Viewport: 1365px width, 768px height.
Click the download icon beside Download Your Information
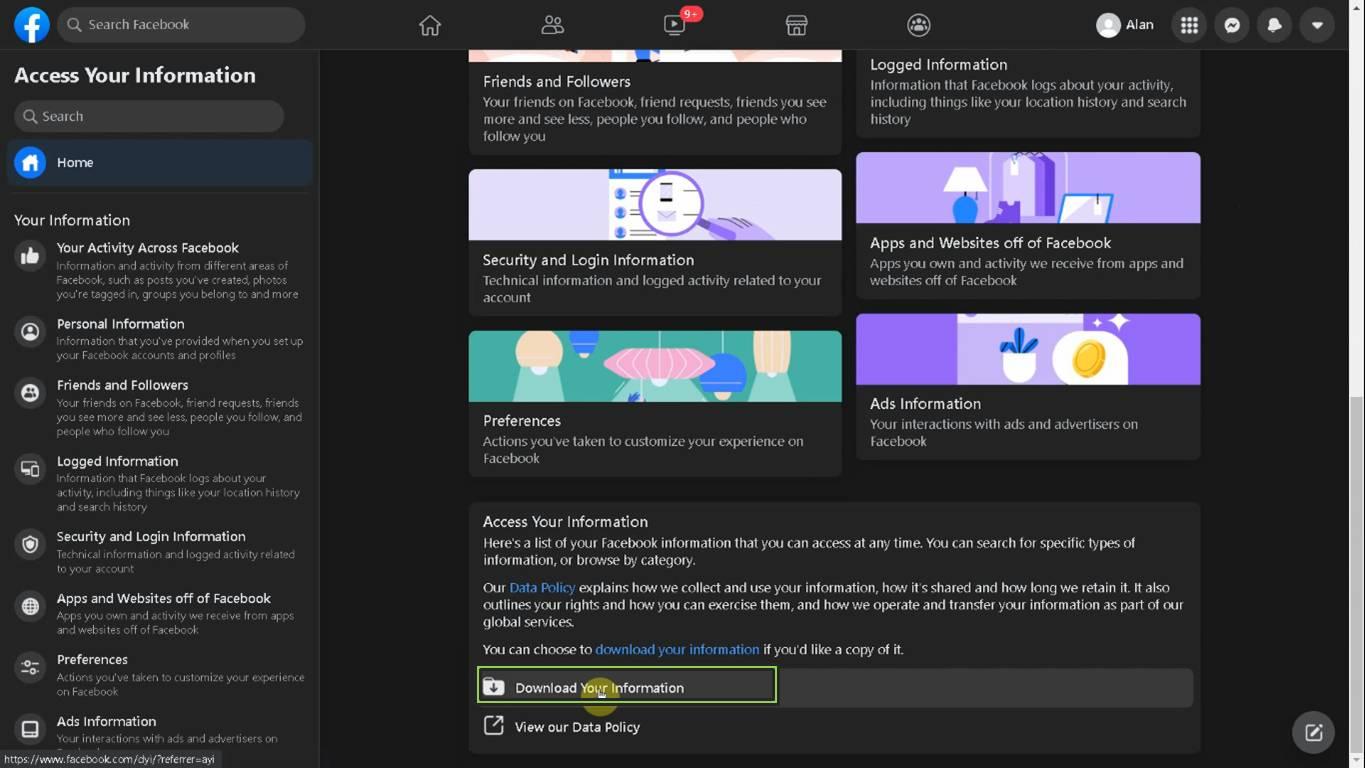coord(494,687)
